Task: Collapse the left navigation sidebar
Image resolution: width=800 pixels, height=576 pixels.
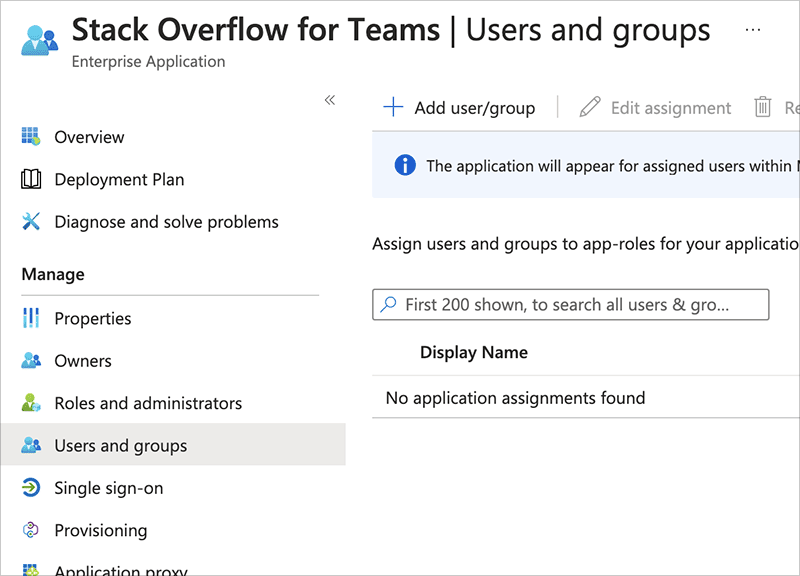Action: pyautogui.click(x=330, y=100)
